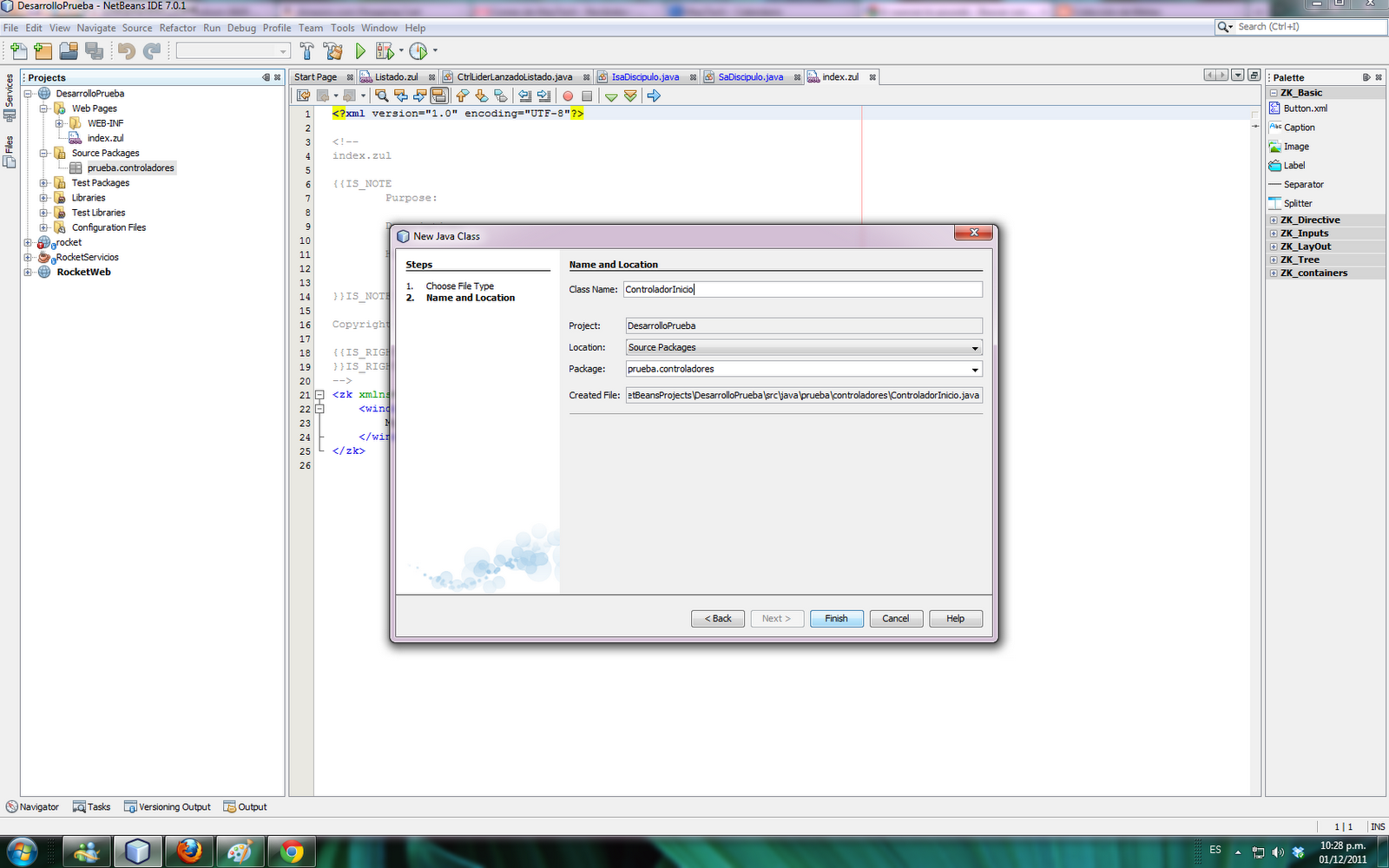Select the Separator palette item

[1296, 184]
